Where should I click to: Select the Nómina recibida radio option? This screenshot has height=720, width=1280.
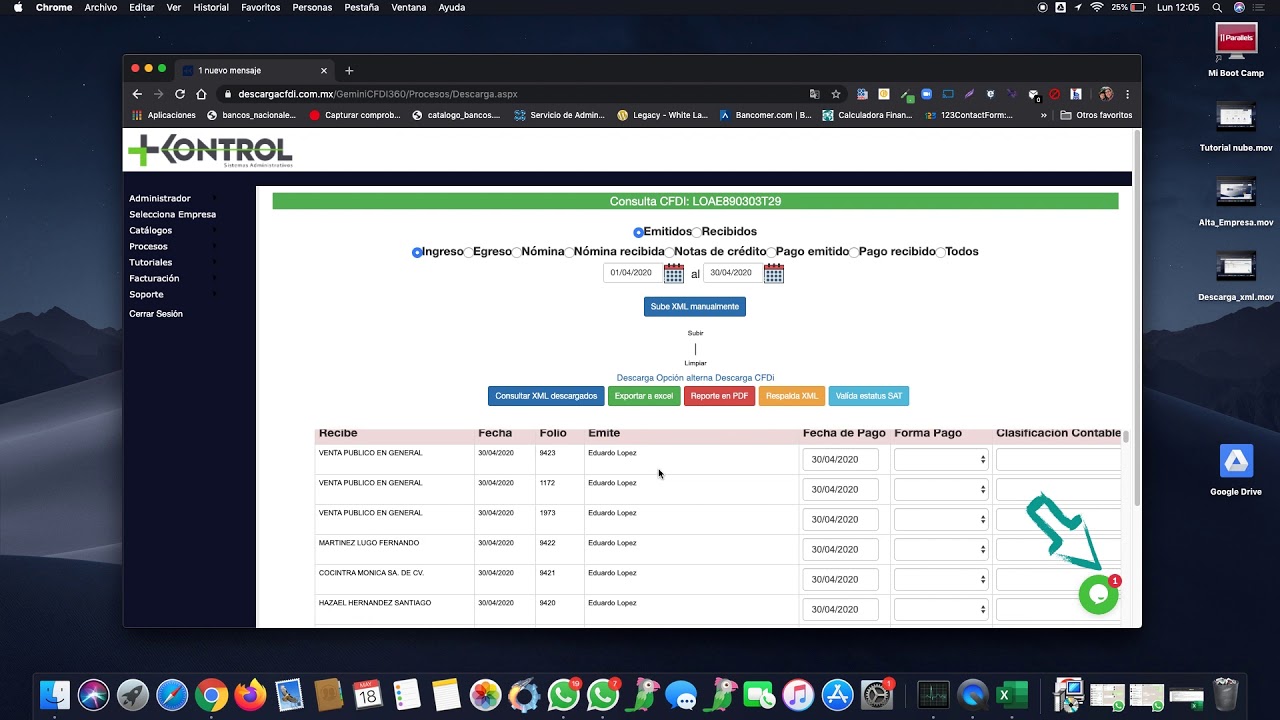click(569, 252)
